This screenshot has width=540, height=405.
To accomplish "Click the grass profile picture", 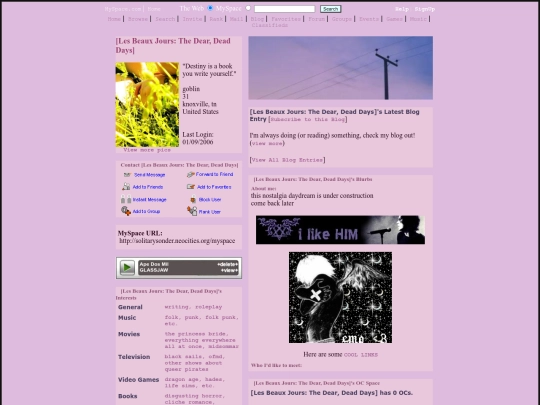I will (x=147, y=104).
